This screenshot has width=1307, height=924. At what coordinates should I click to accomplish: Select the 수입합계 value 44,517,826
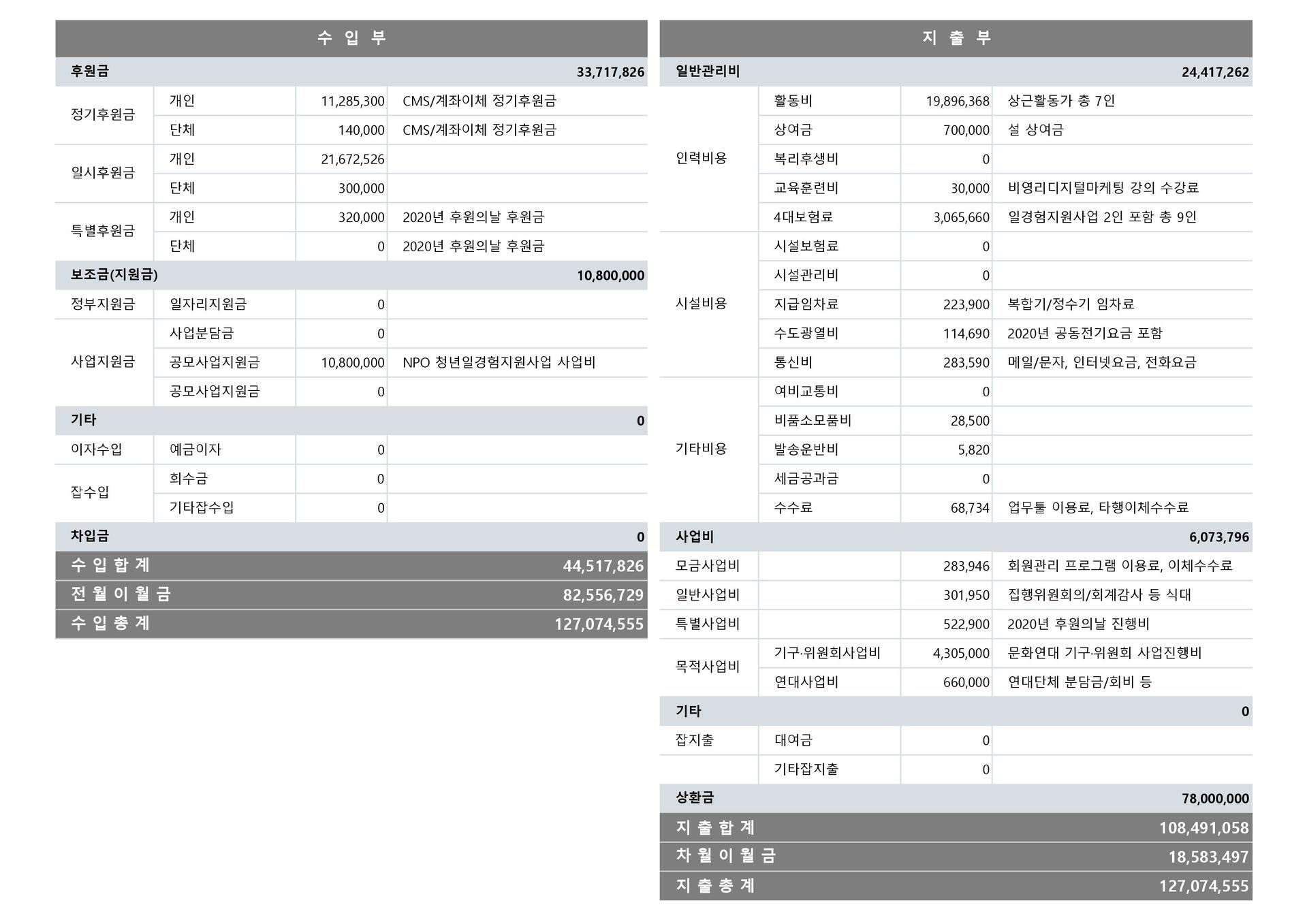tap(603, 566)
